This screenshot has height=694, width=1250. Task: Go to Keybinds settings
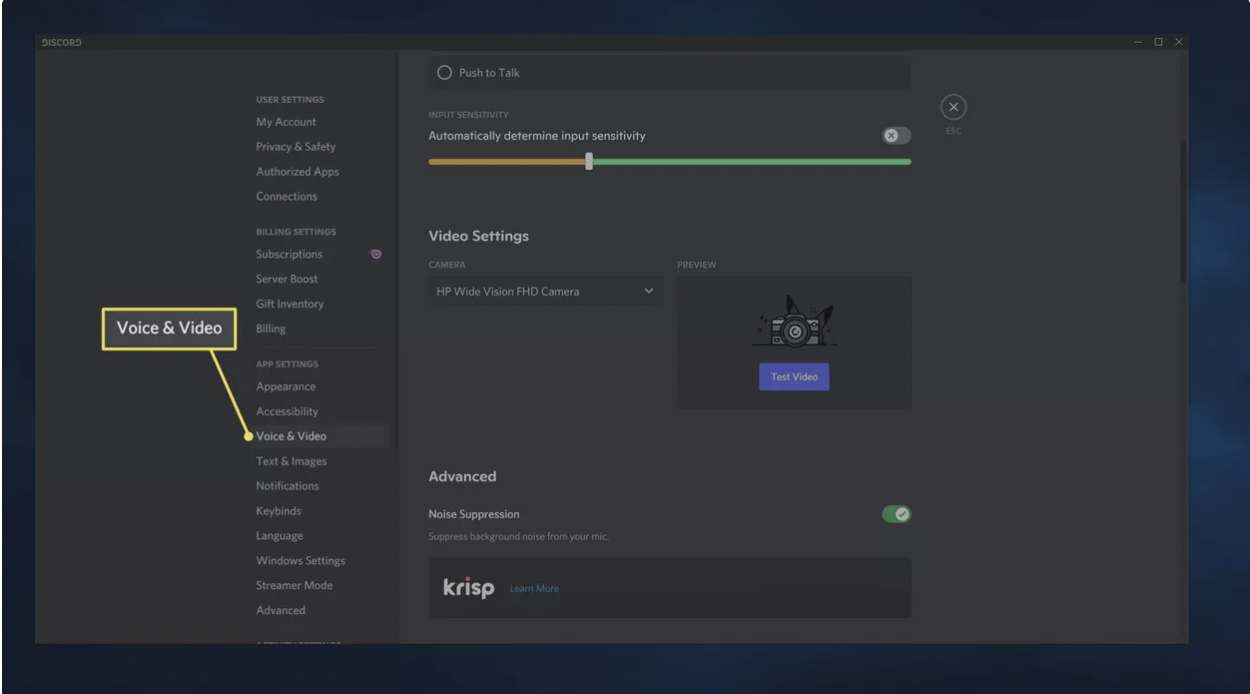point(278,511)
